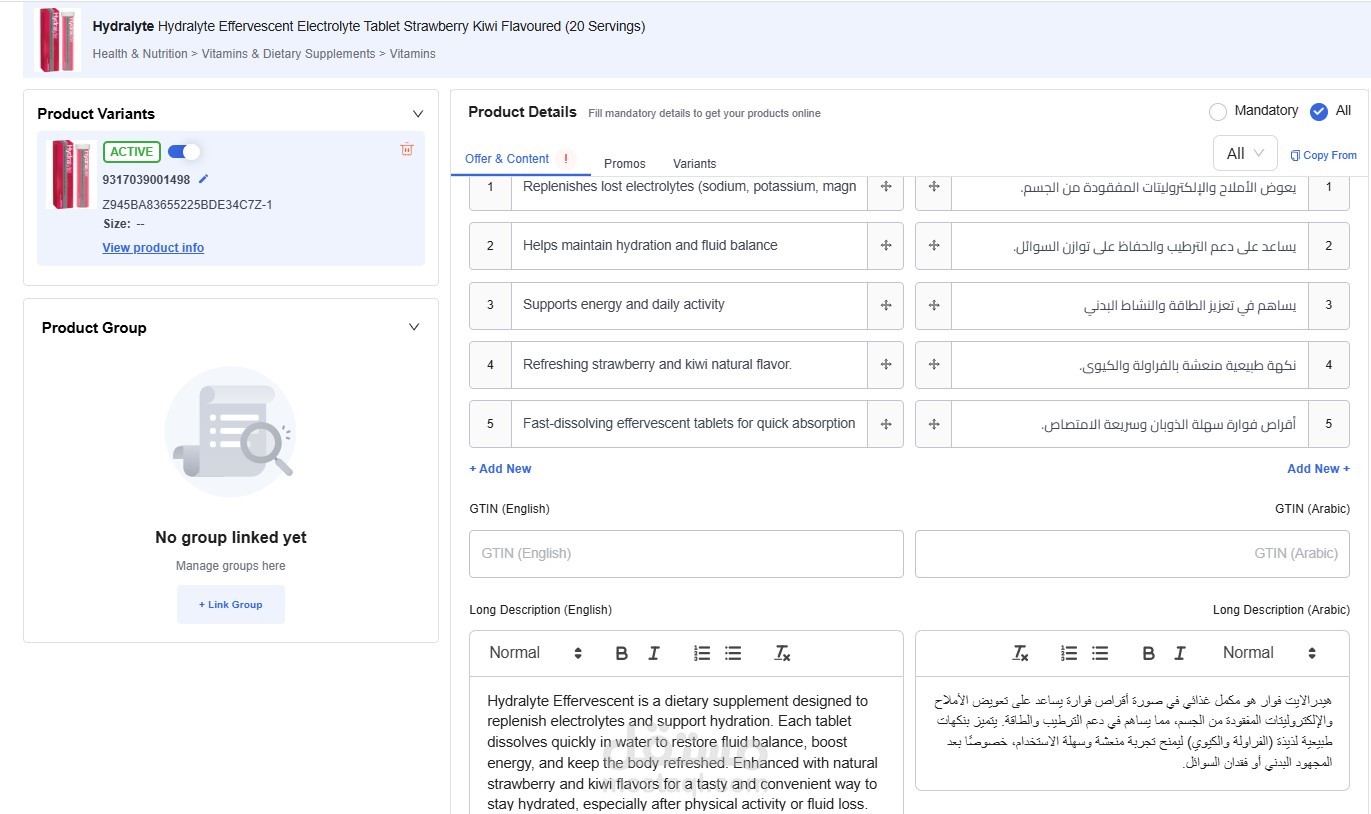Focus the GTIN (English) input field
Screen dimensions: 1371x814
coord(686,554)
